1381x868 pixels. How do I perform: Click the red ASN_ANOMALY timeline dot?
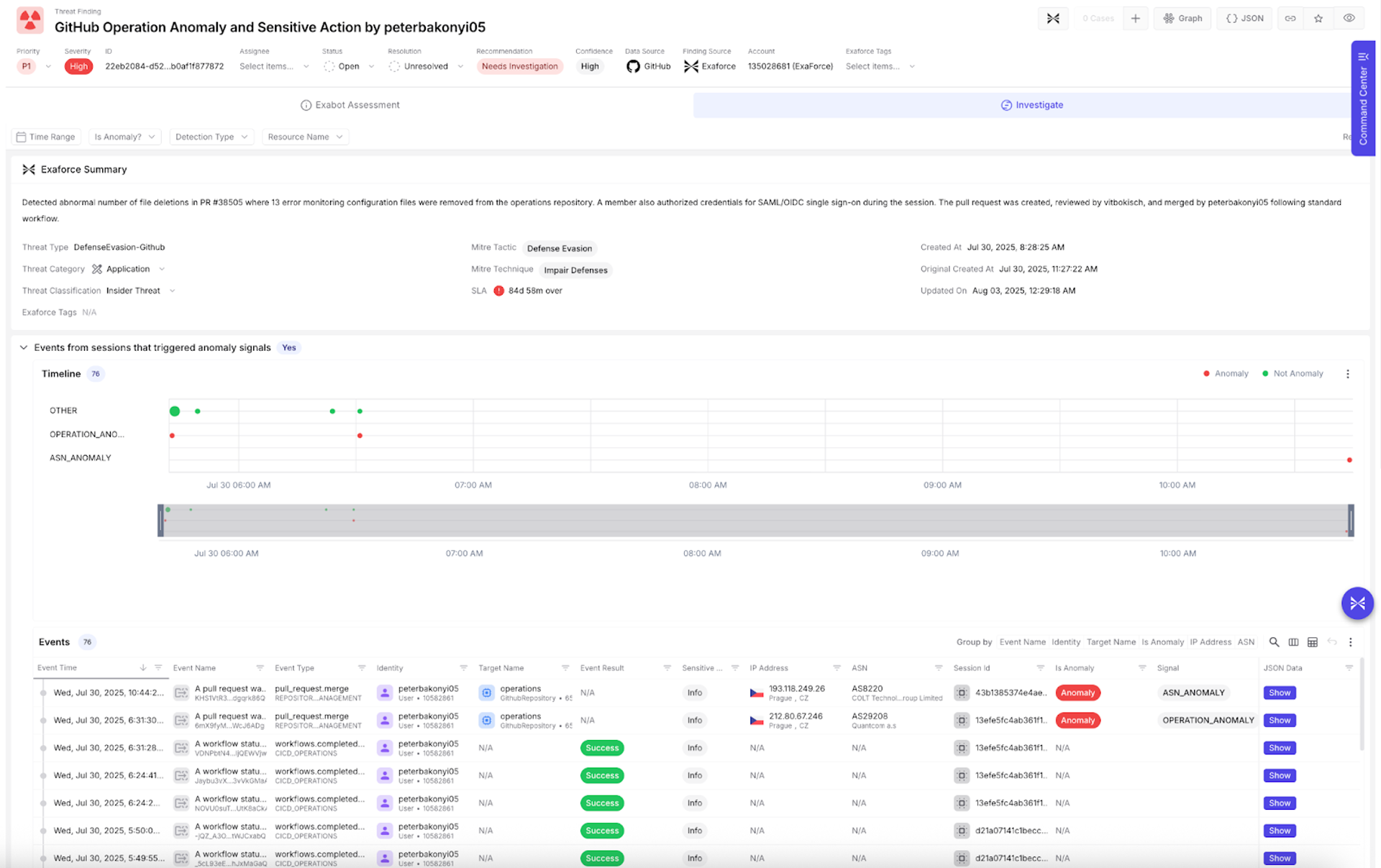[1349, 460]
